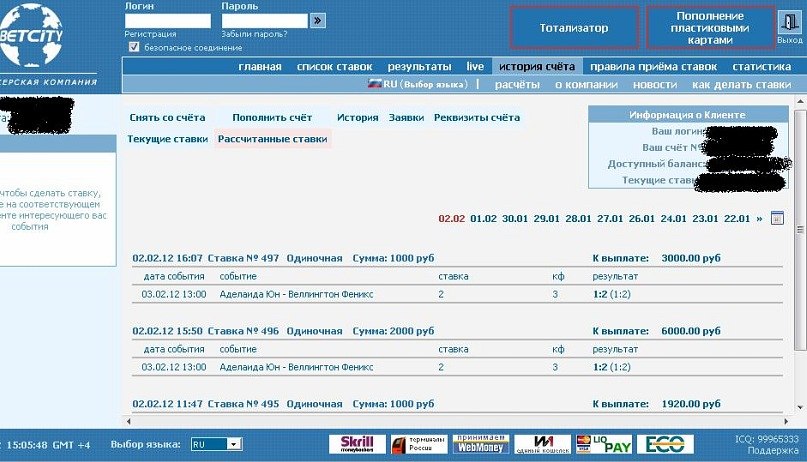
Task: Click the Снять со счёта link
Action: tap(167, 117)
